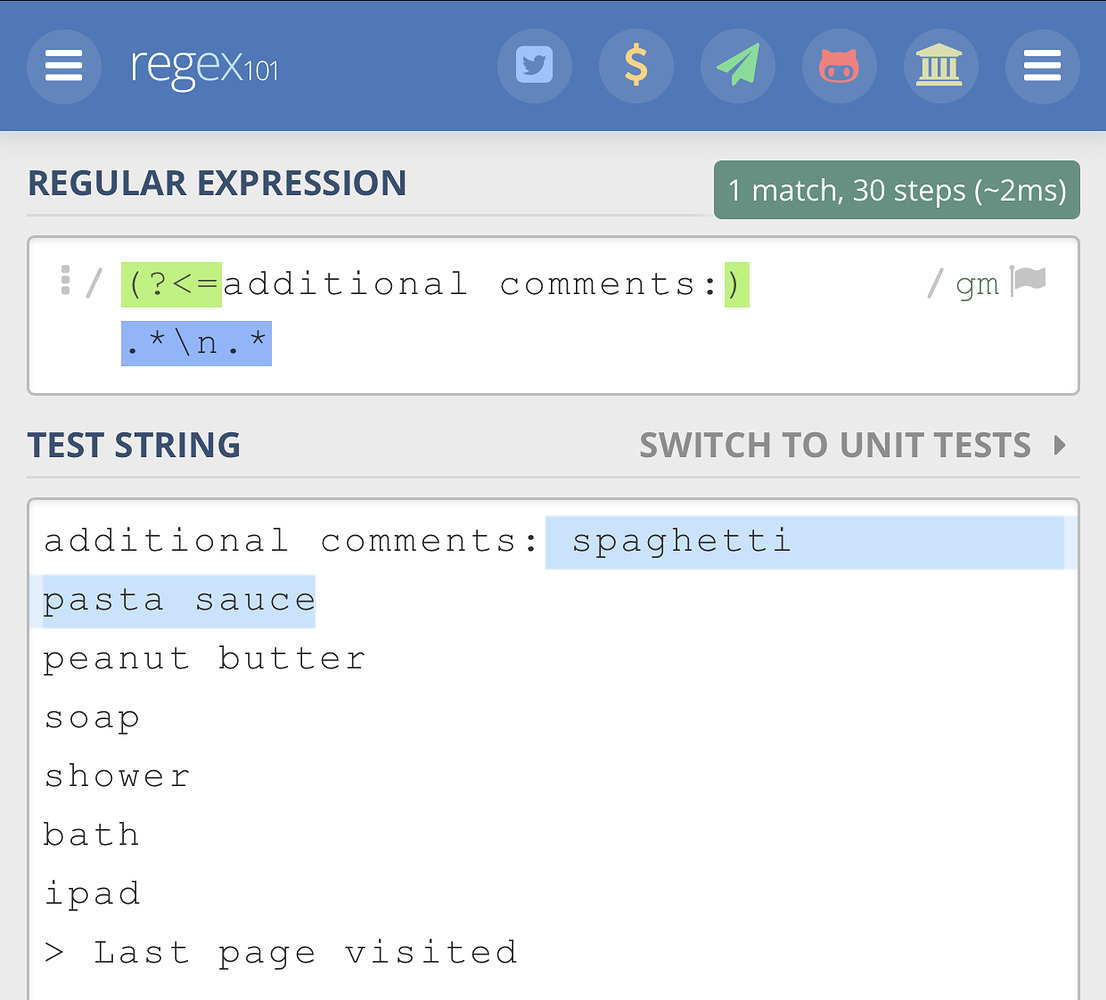
Task: Click the green lookbehind (?<= token
Action: [x=169, y=284]
